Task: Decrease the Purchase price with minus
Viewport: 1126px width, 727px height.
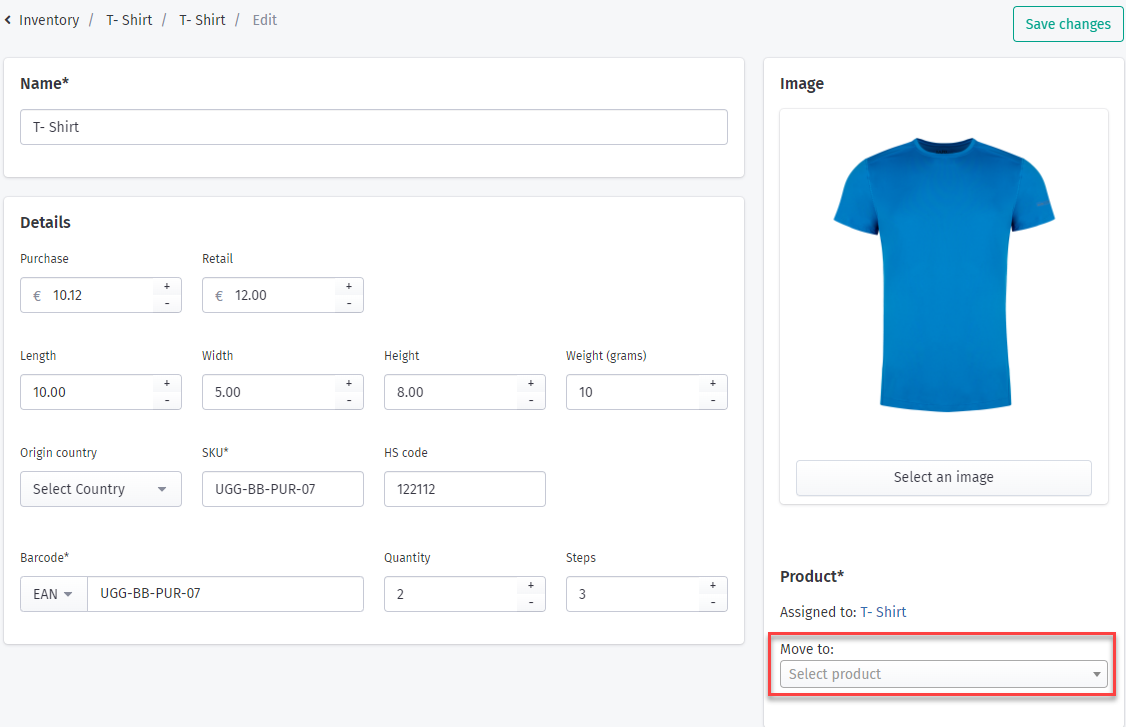Action: (167, 304)
